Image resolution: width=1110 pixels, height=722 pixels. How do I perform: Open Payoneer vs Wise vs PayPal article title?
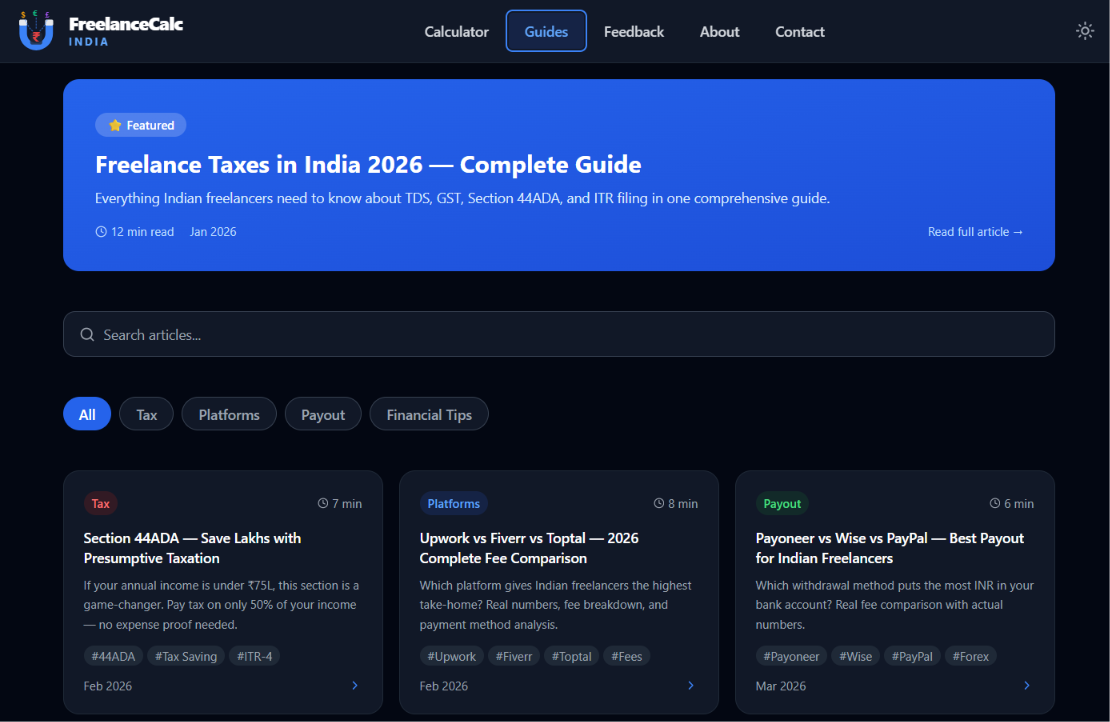pos(889,548)
